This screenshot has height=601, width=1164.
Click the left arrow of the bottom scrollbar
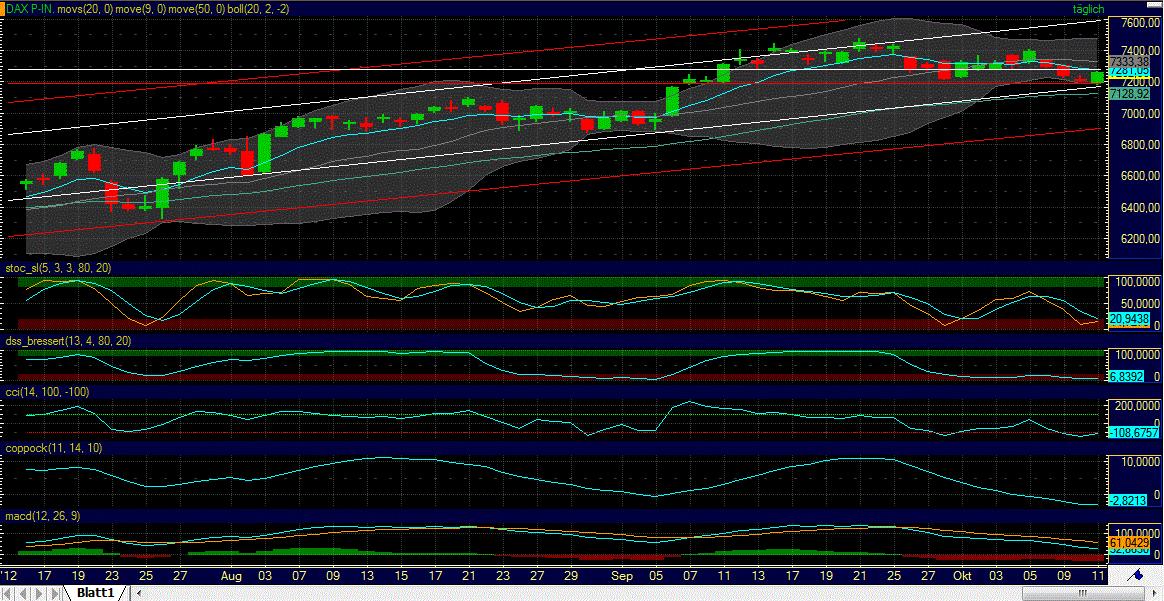[138, 592]
